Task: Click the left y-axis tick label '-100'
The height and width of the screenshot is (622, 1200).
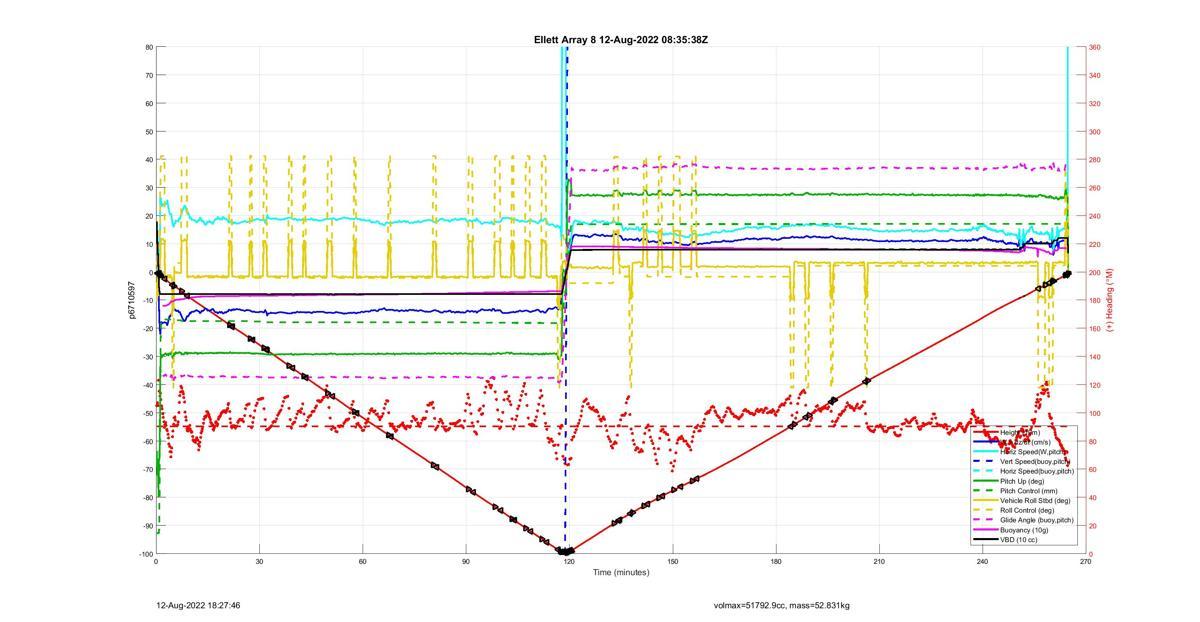Action: point(145,554)
